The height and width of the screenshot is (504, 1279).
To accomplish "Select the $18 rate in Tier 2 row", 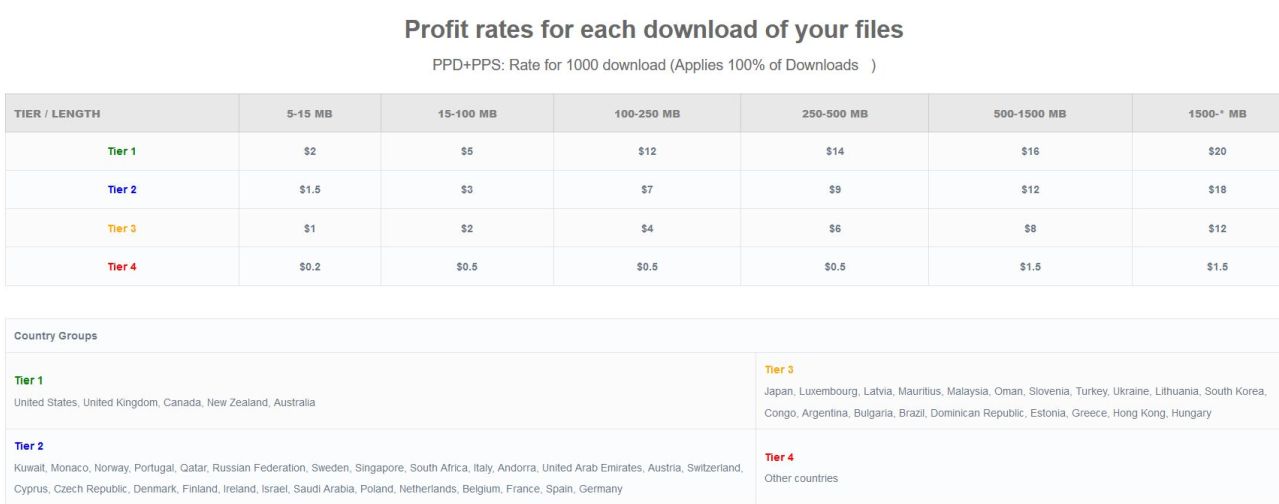I will point(1217,190).
